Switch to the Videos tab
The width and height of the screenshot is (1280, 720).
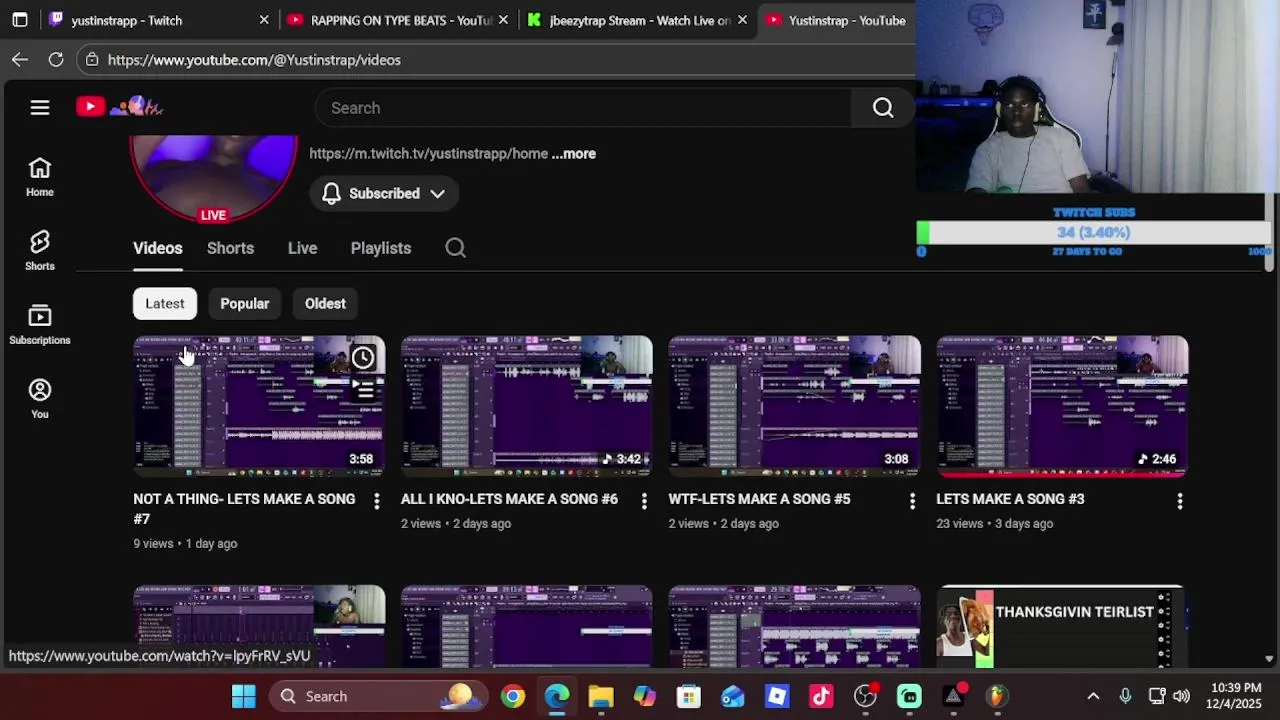tap(158, 248)
